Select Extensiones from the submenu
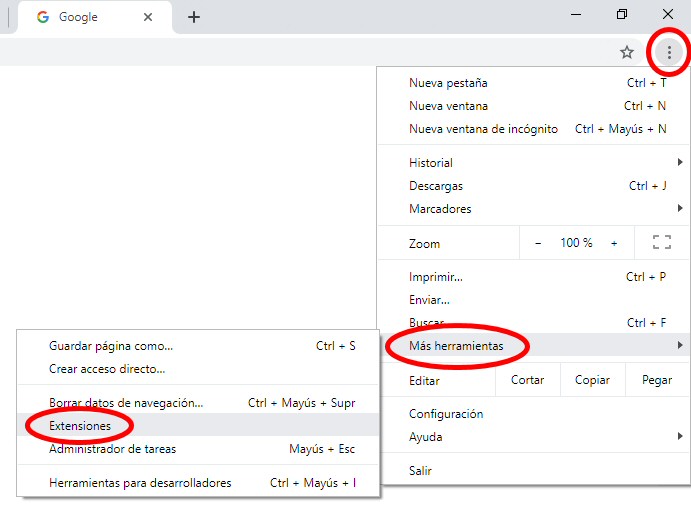Image resolution: width=691 pixels, height=525 pixels. [x=80, y=426]
